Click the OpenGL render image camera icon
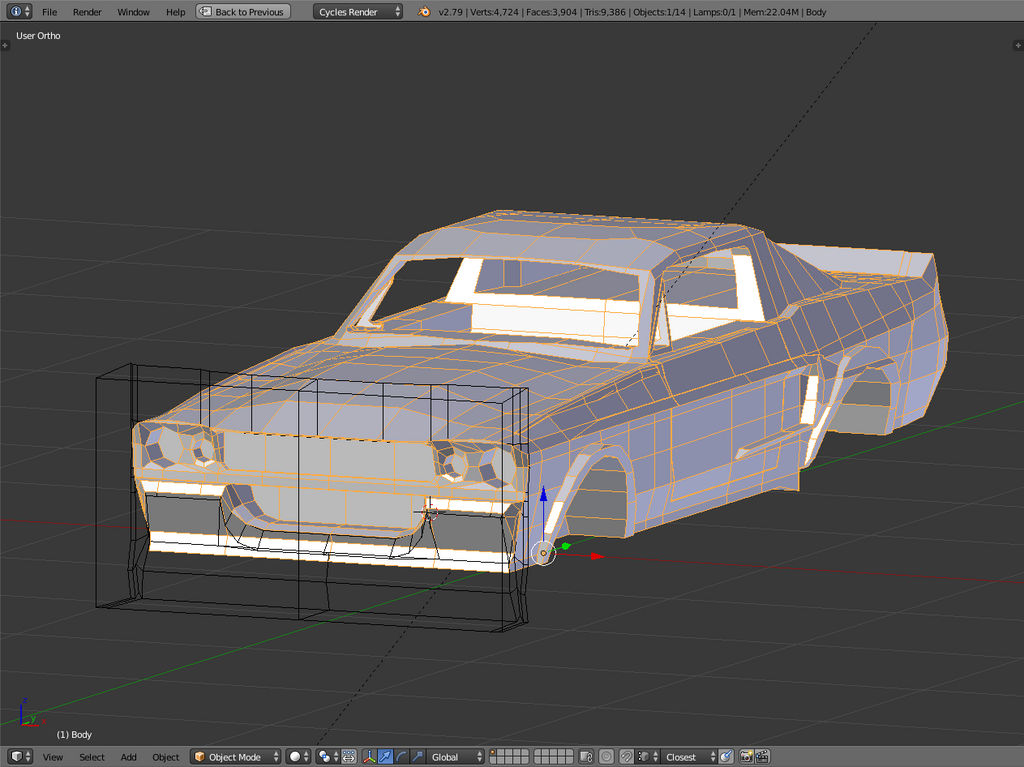The width and height of the screenshot is (1024, 767). tap(746, 757)
